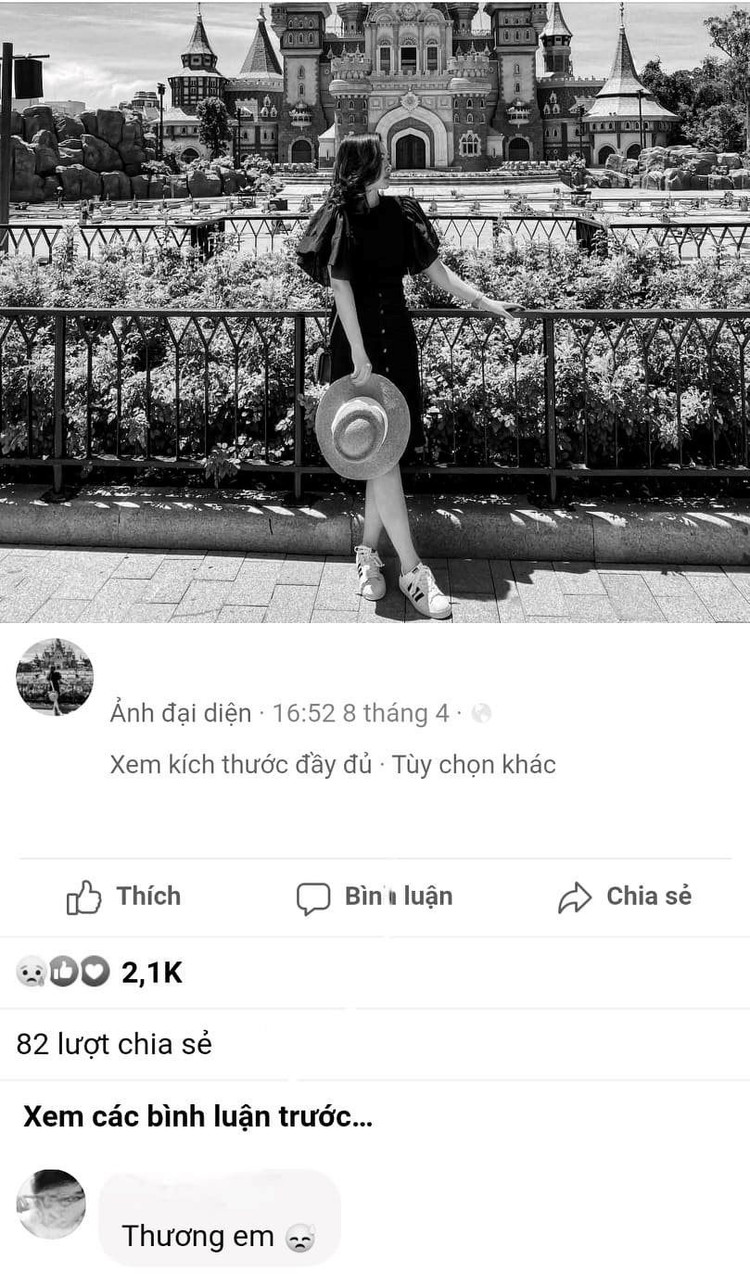Tap the Chia sẻ arrow icon
The image size is (750, 1274).
[x=575, y=898]
